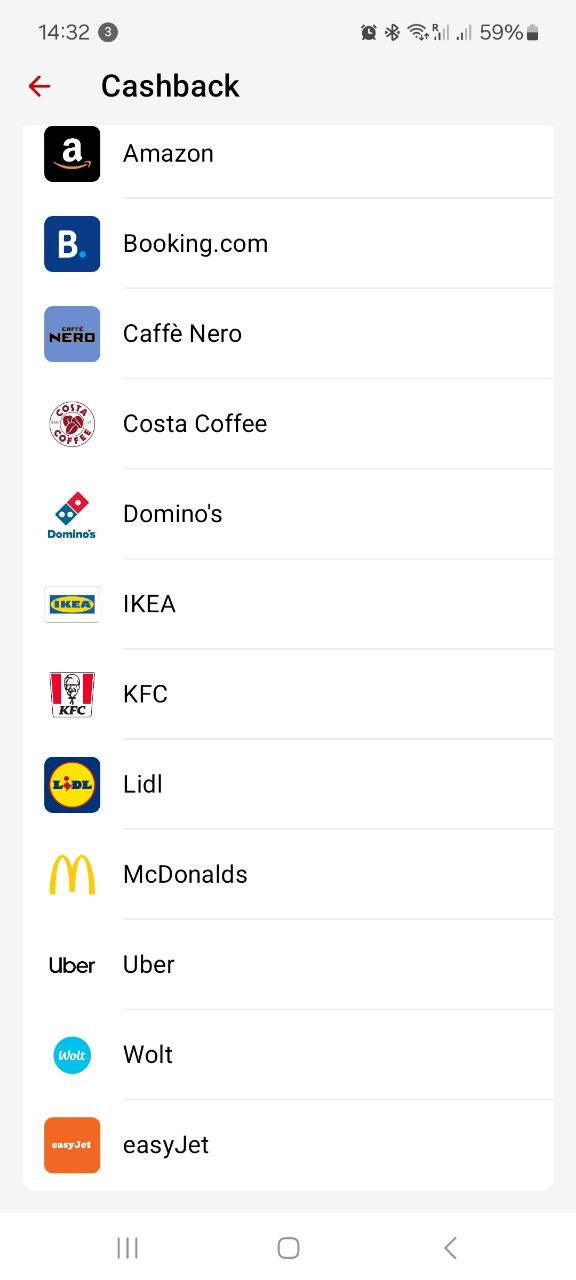Tap the Lidl logo

click(x=72, y=785)
